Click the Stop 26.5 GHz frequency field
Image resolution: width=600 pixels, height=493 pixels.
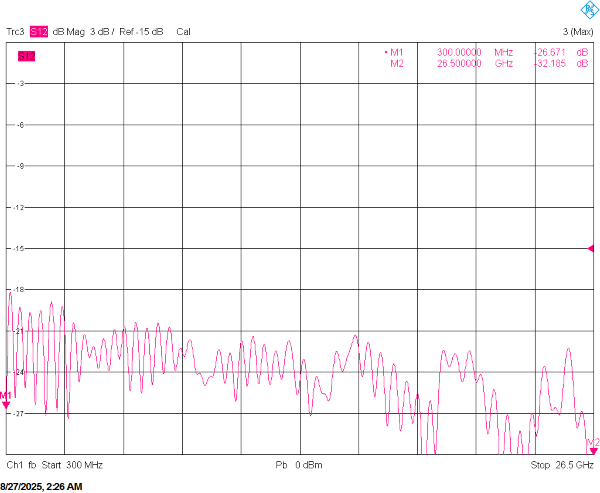pyautogui.click(x=562, y=466)
